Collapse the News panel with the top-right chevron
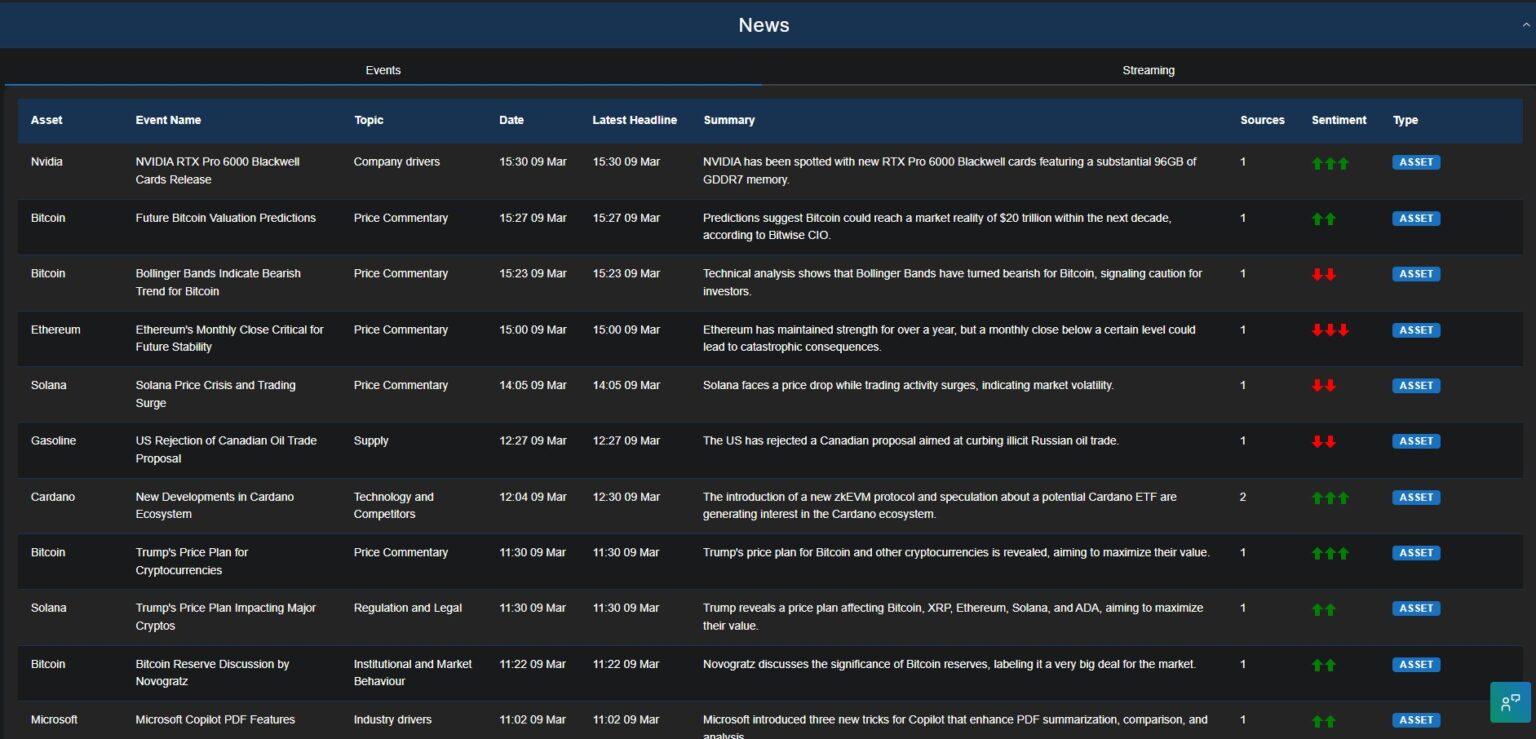The image size is (1536, 739). tap(1526, 26)
